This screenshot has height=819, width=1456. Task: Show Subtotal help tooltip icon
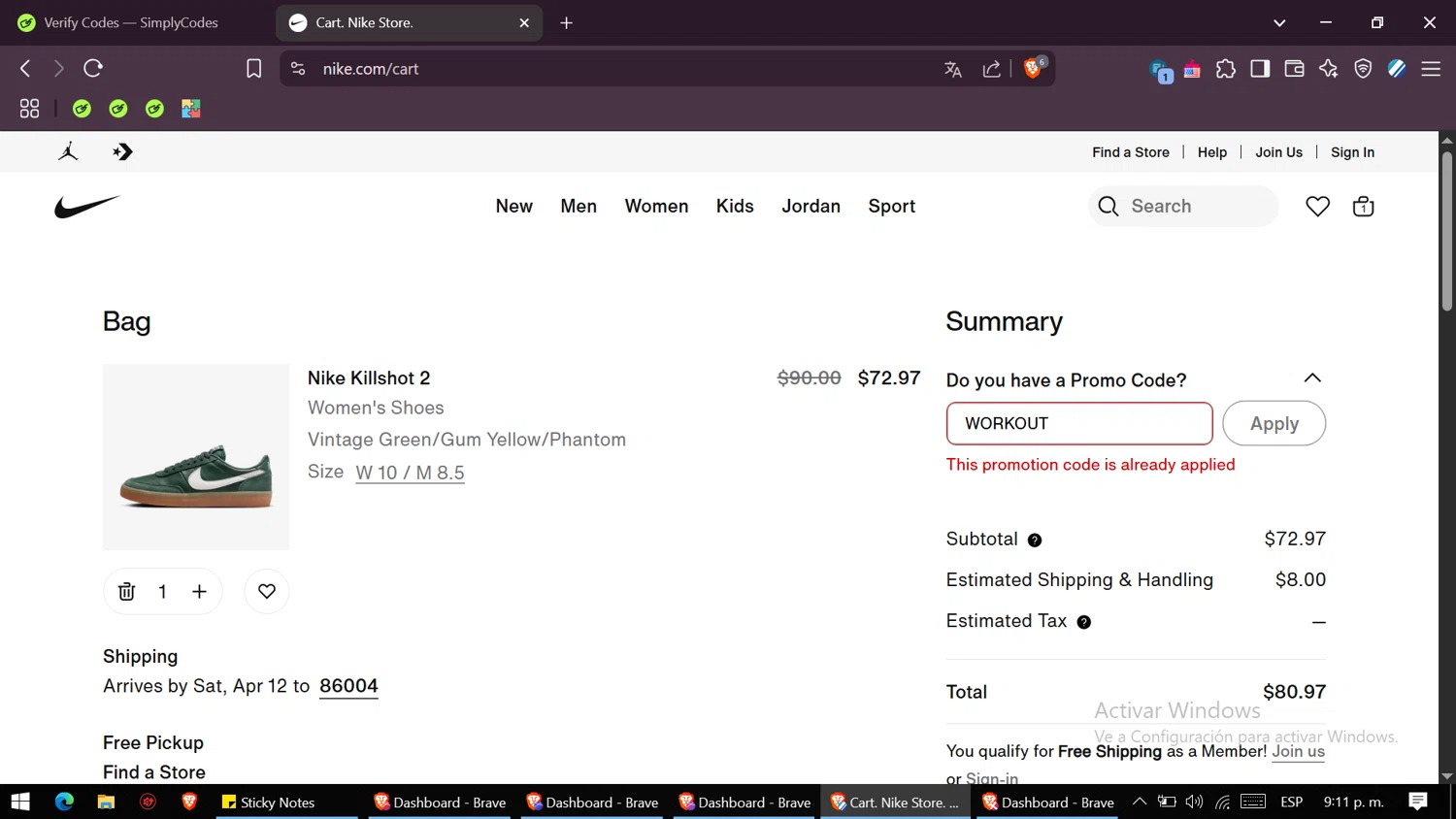point(1035,541)
